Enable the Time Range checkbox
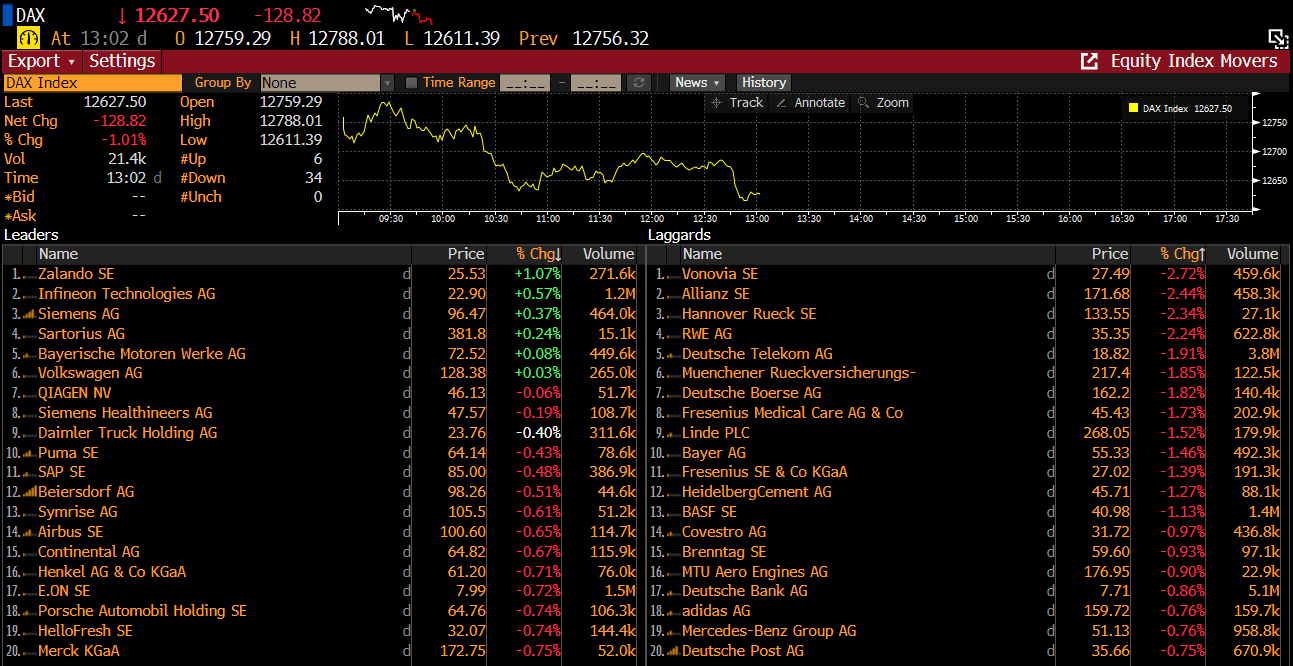Viewport: 1293px width, 666px height. pyautogui.click(x=411, y=83)
